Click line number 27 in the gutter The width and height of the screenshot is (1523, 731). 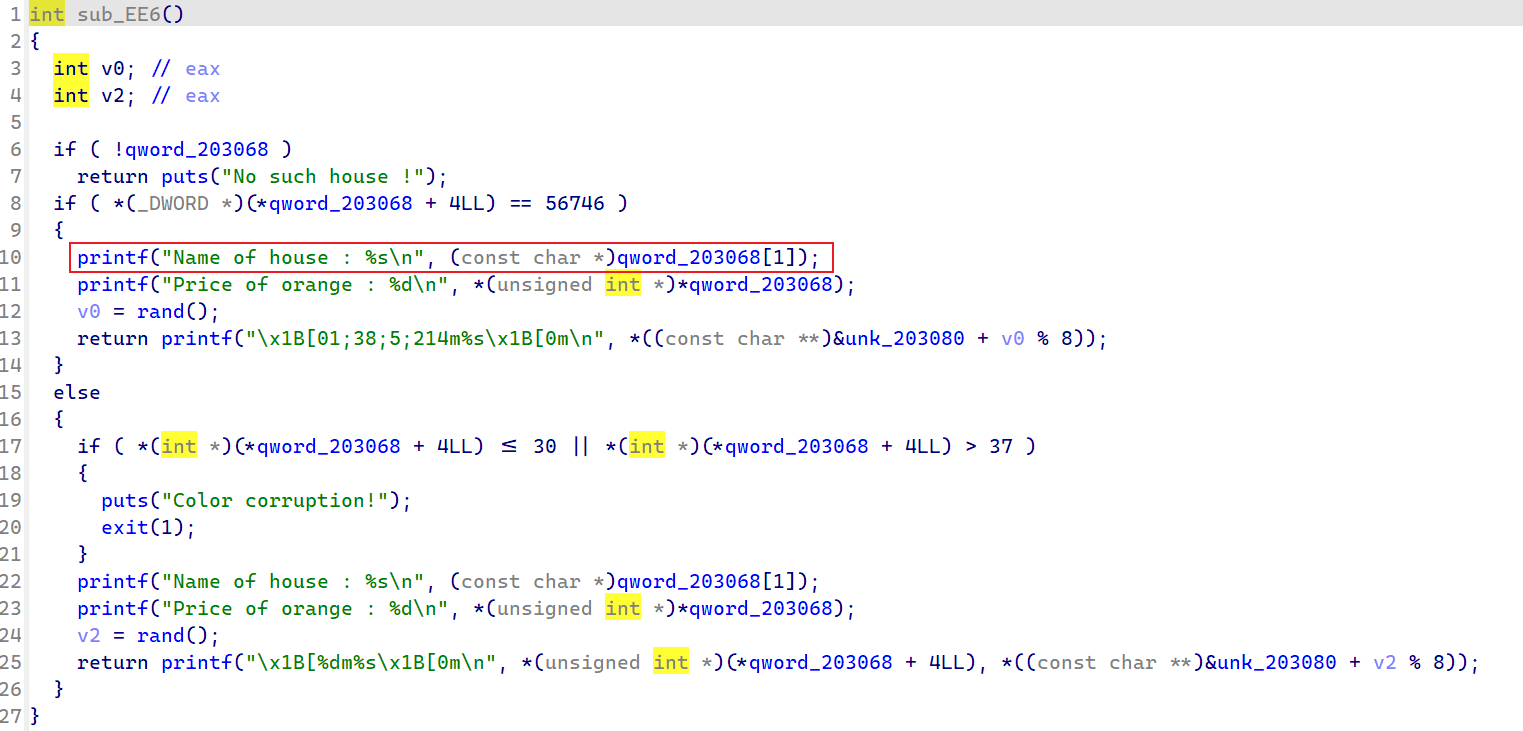point(11,716)
